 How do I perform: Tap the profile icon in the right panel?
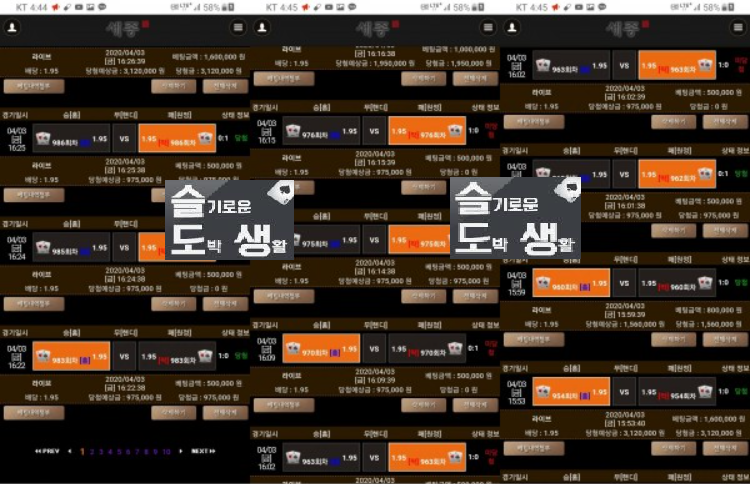click(512, 28)
